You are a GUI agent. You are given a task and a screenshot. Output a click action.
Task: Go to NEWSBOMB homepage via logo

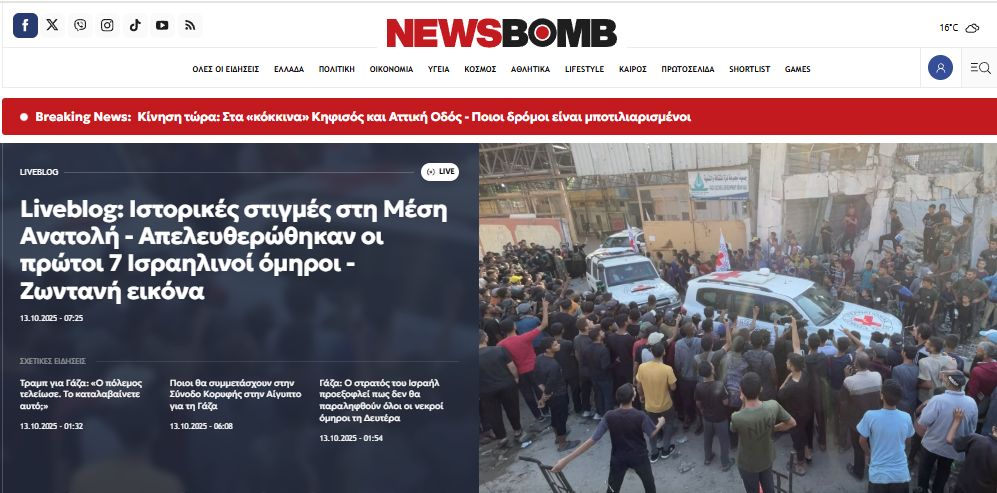502,32
